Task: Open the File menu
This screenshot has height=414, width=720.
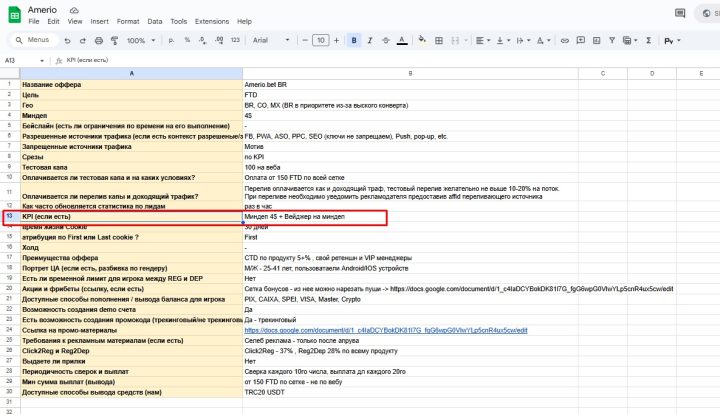Action: 34,21
